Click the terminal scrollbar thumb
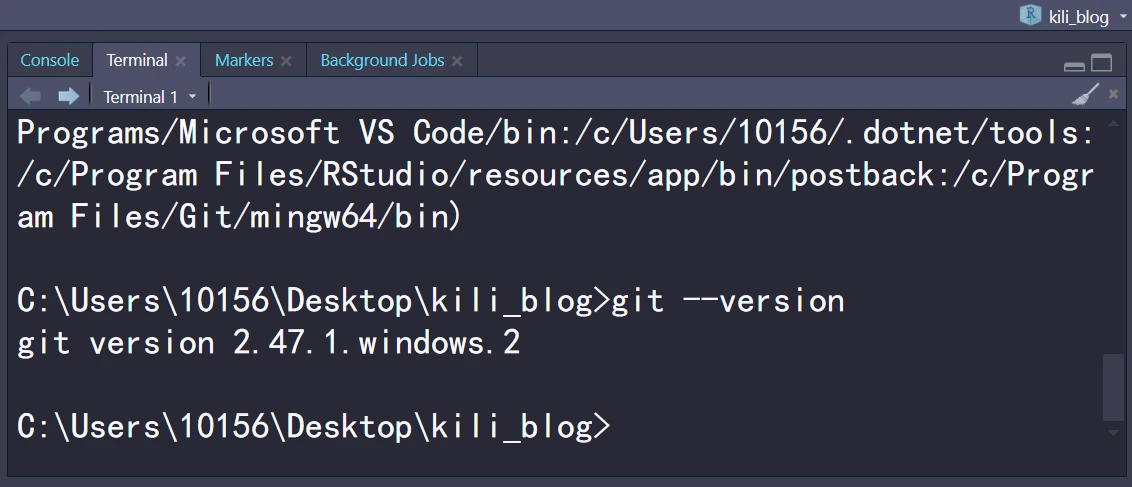The image size is (1132, 487). [1112, 386]
